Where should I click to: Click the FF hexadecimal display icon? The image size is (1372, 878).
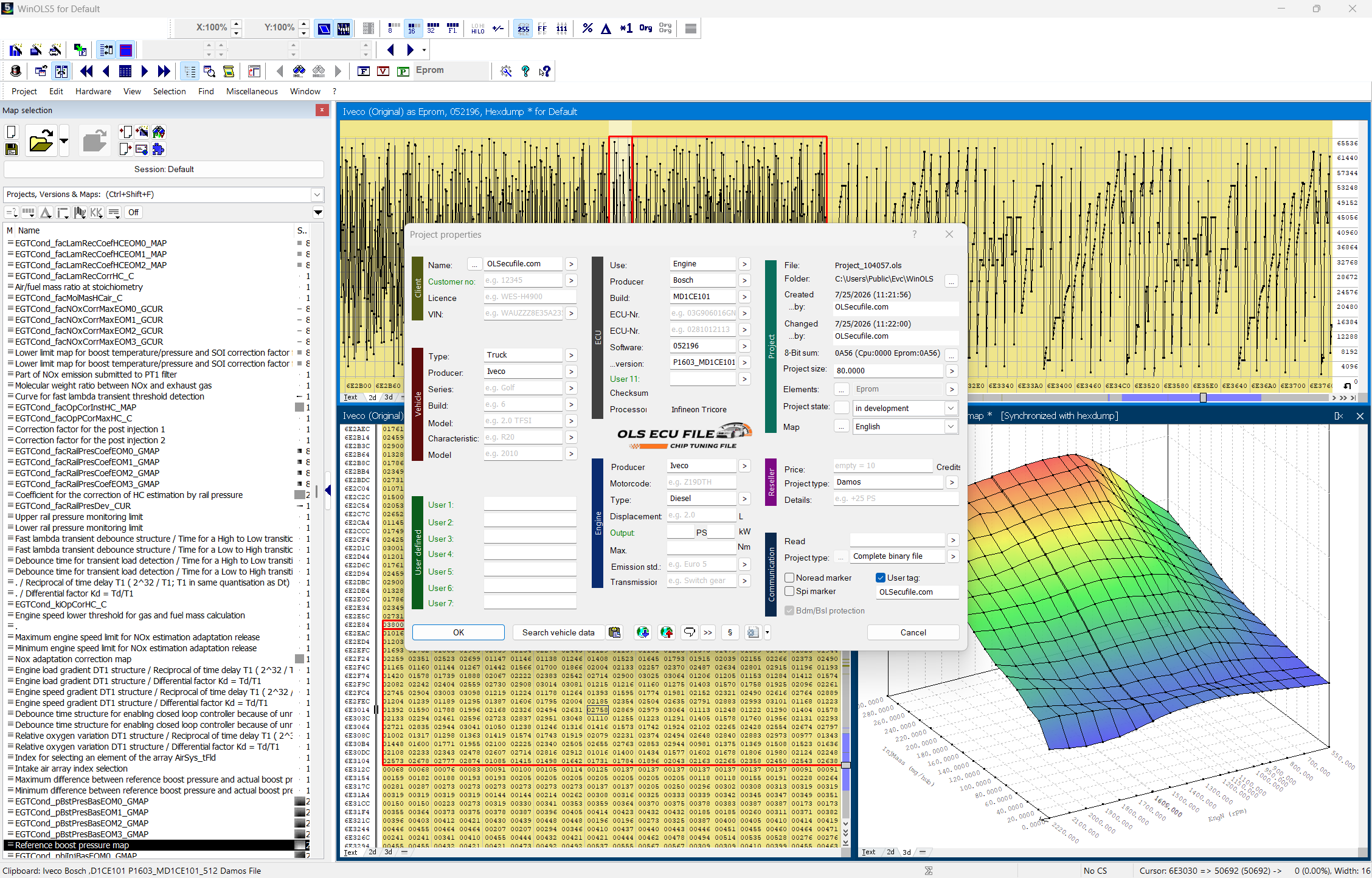[x=542, y=28]
